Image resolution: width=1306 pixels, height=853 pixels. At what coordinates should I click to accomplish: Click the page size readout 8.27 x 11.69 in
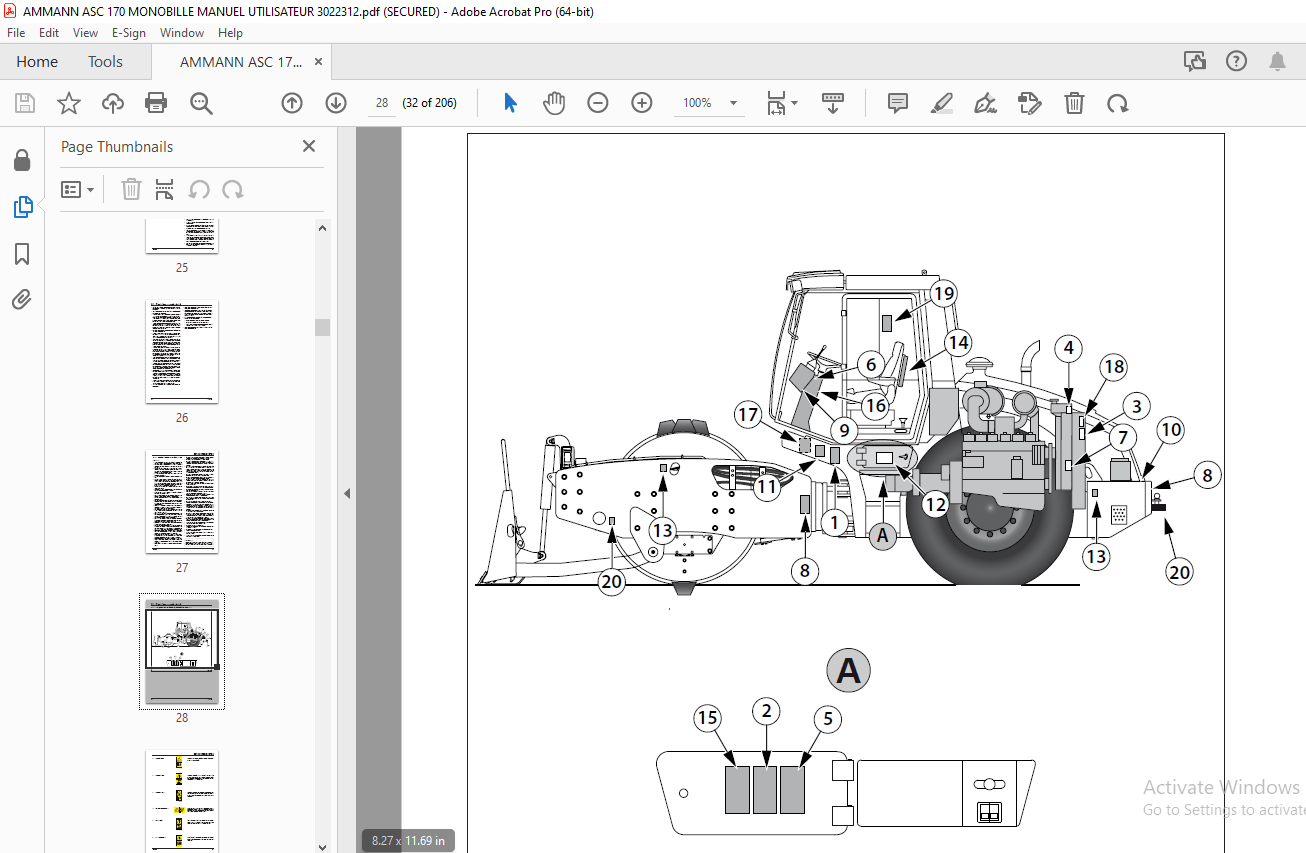(x=408, y=840)
